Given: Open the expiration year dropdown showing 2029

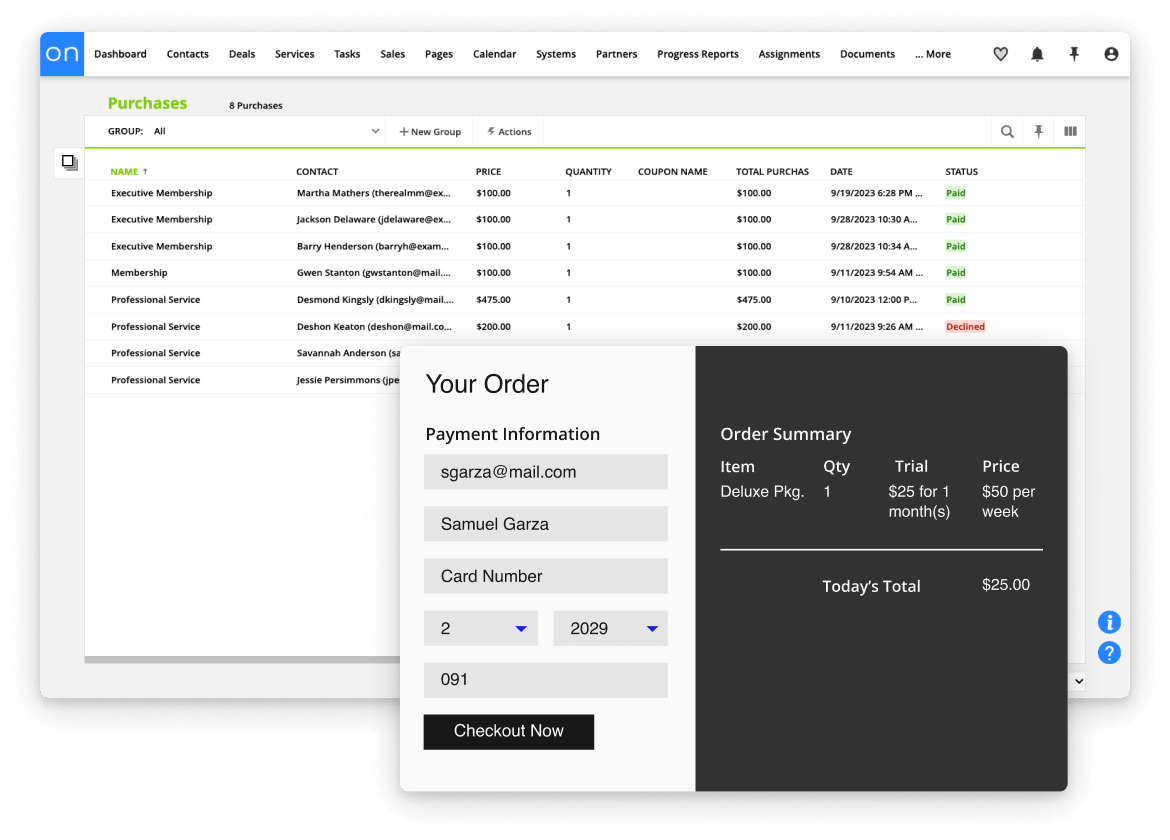Looking at the screenshot, I should 610,628.
